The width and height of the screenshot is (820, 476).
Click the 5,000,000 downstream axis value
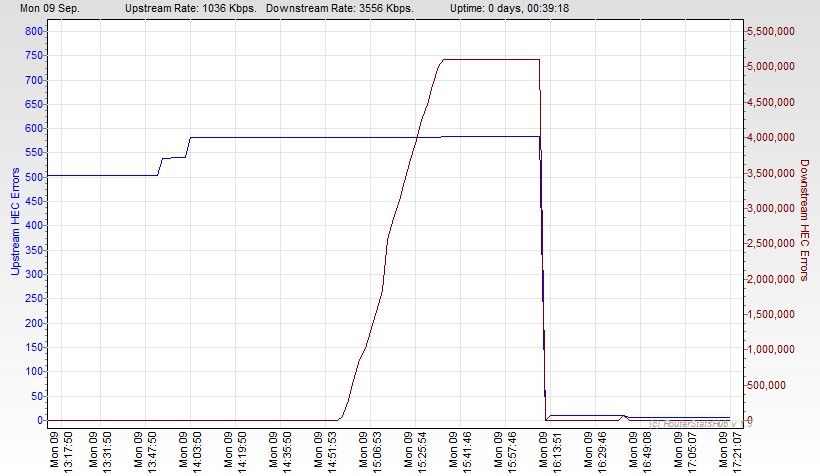tap(771, 66)
